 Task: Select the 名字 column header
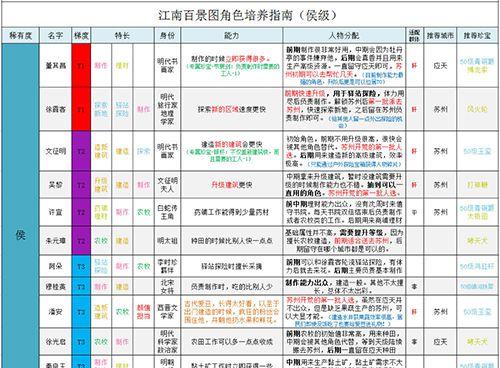click(x=55, y=36)
